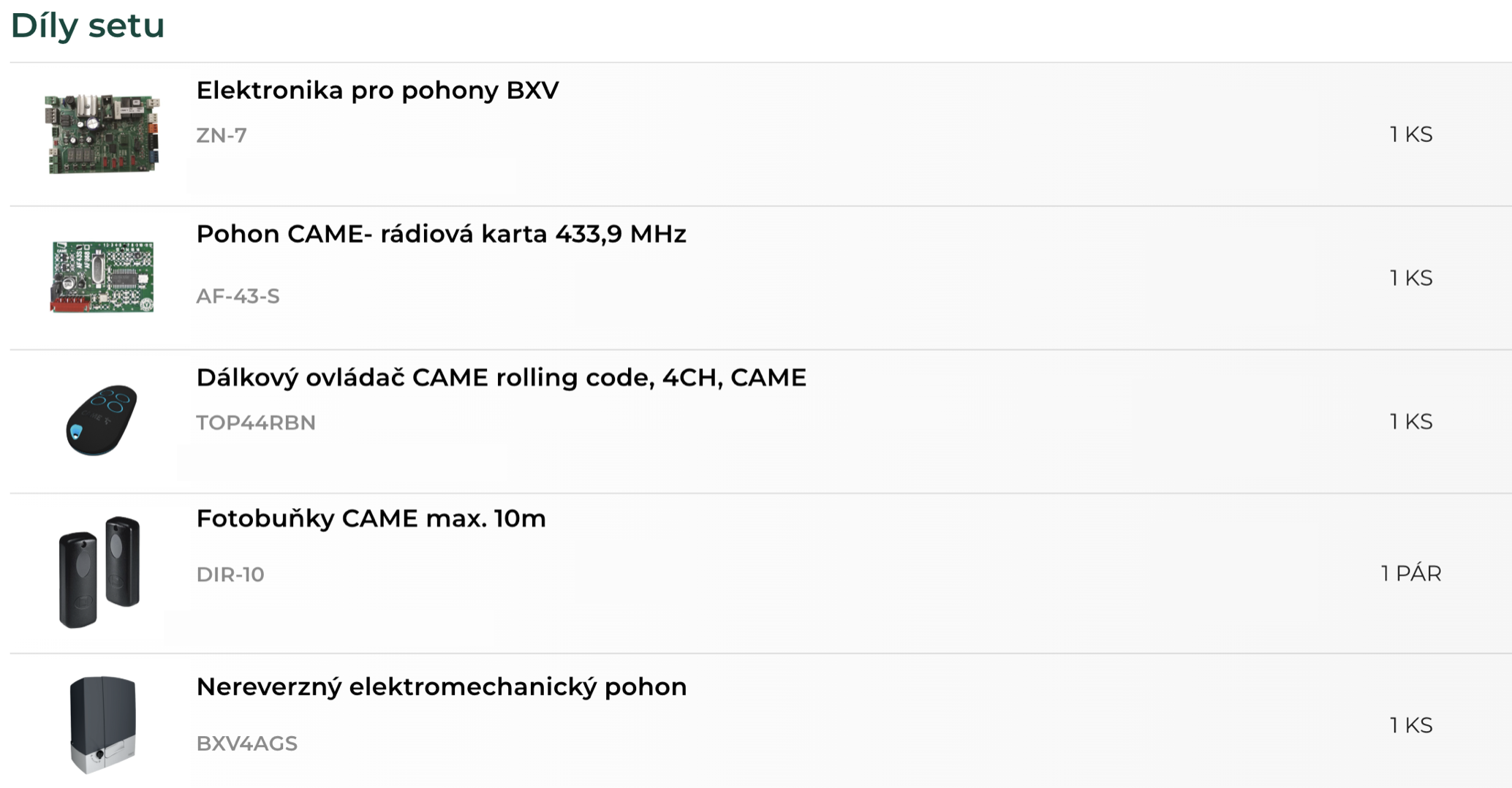This screenshot has width=1512, height=788.
Task: Click 1 KS quantity for BXV4AGS row
Action: tap(1411, 725)
